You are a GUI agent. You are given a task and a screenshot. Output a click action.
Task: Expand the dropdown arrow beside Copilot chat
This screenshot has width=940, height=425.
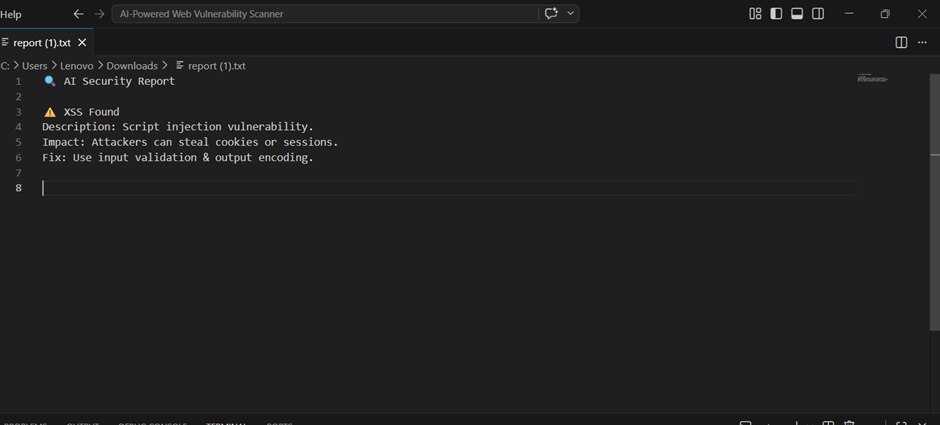(571, 14)
